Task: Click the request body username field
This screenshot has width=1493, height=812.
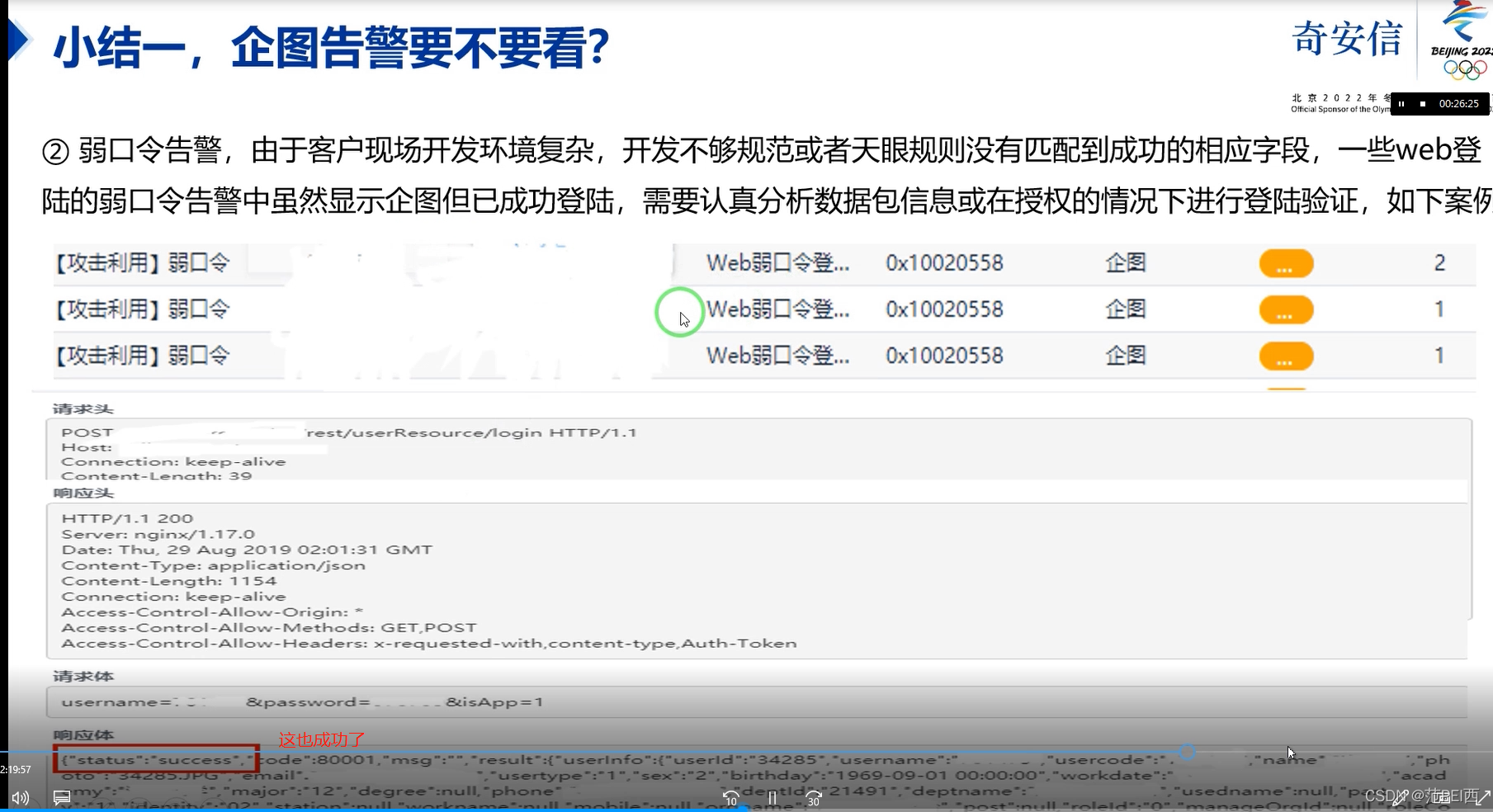Action: 756,702
